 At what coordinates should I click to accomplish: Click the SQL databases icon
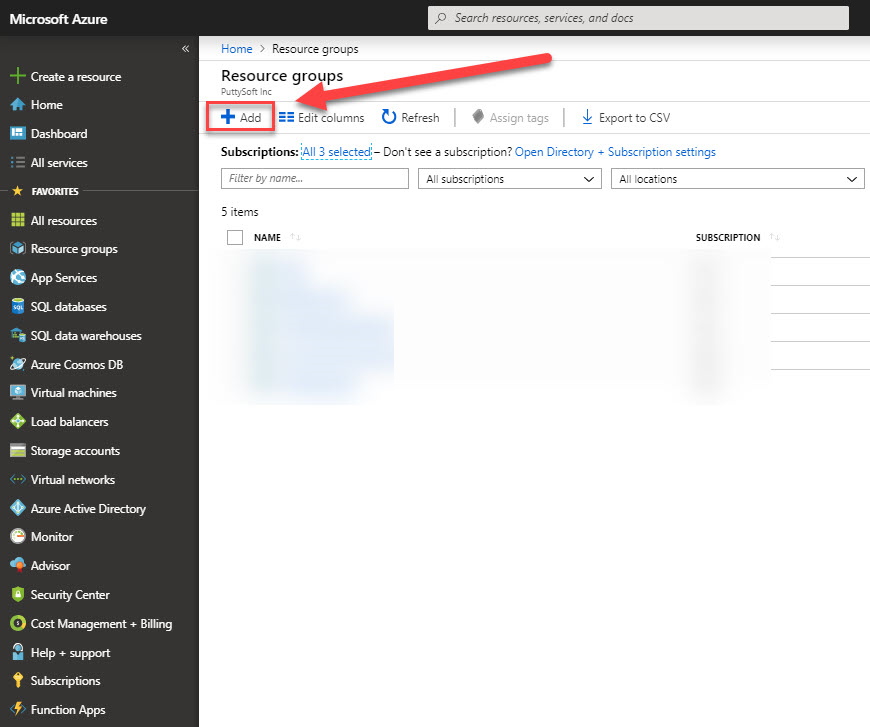coord(18,306)
